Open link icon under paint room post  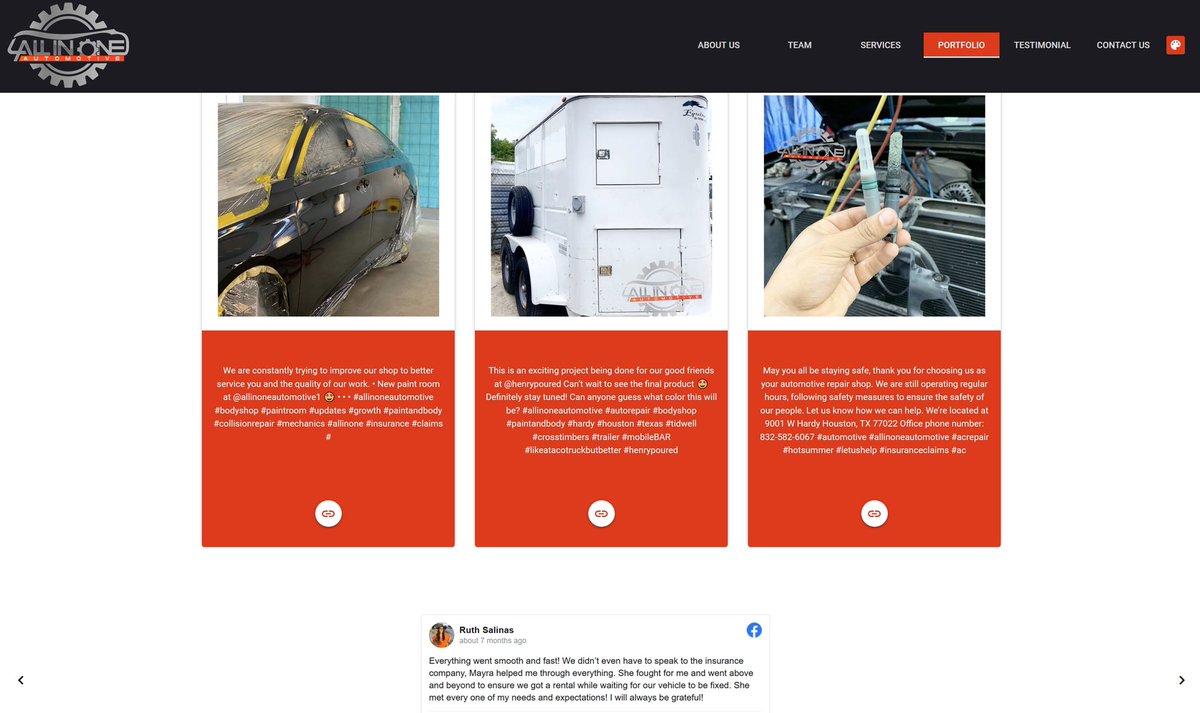(x=328, y=513)
